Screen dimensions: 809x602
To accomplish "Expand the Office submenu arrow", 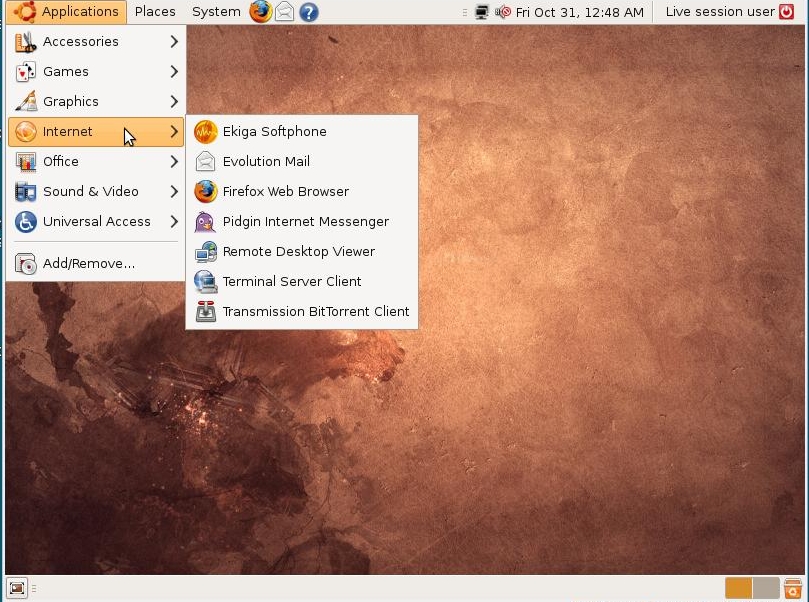I will [174, 161].
